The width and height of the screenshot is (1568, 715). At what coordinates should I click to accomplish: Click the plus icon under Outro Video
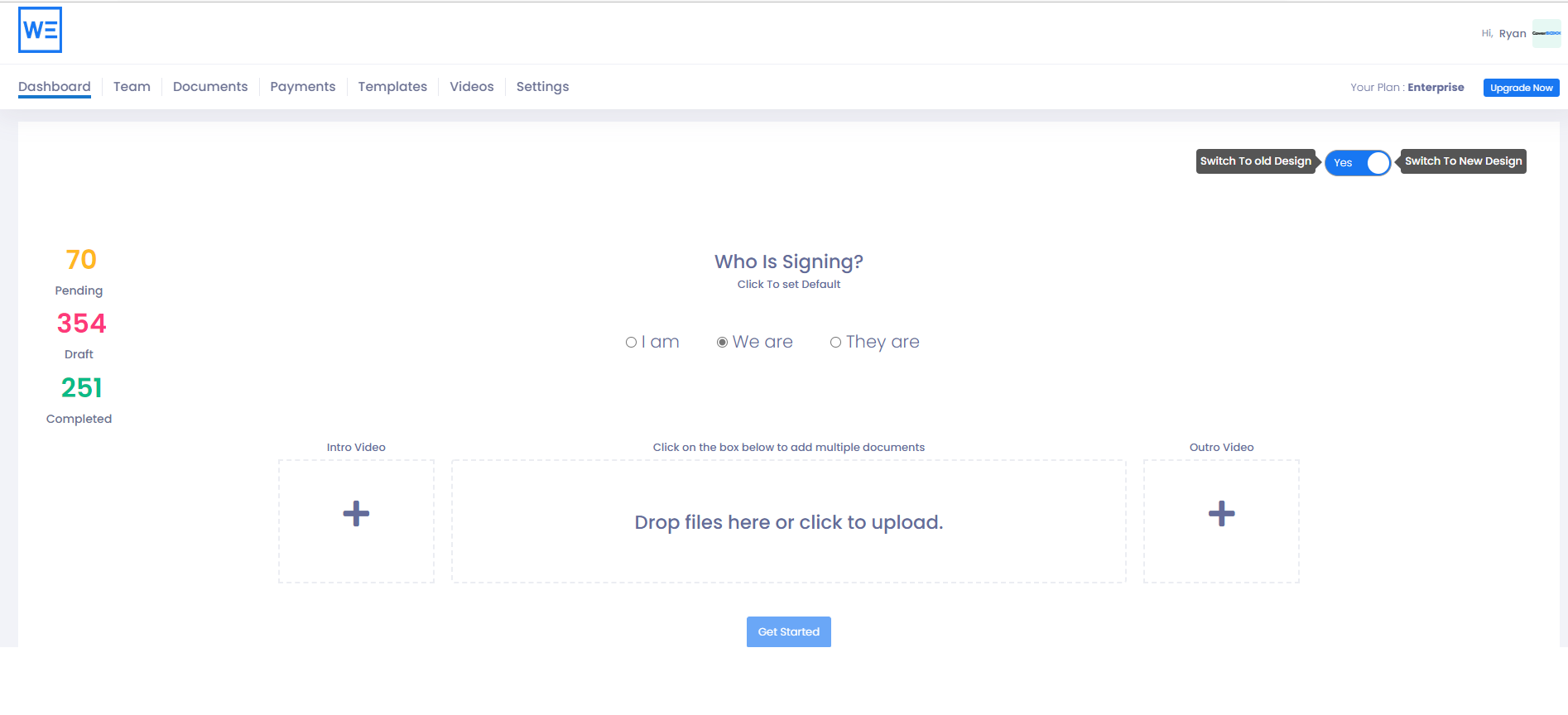pyautogui.click(x=1220, y=513)
